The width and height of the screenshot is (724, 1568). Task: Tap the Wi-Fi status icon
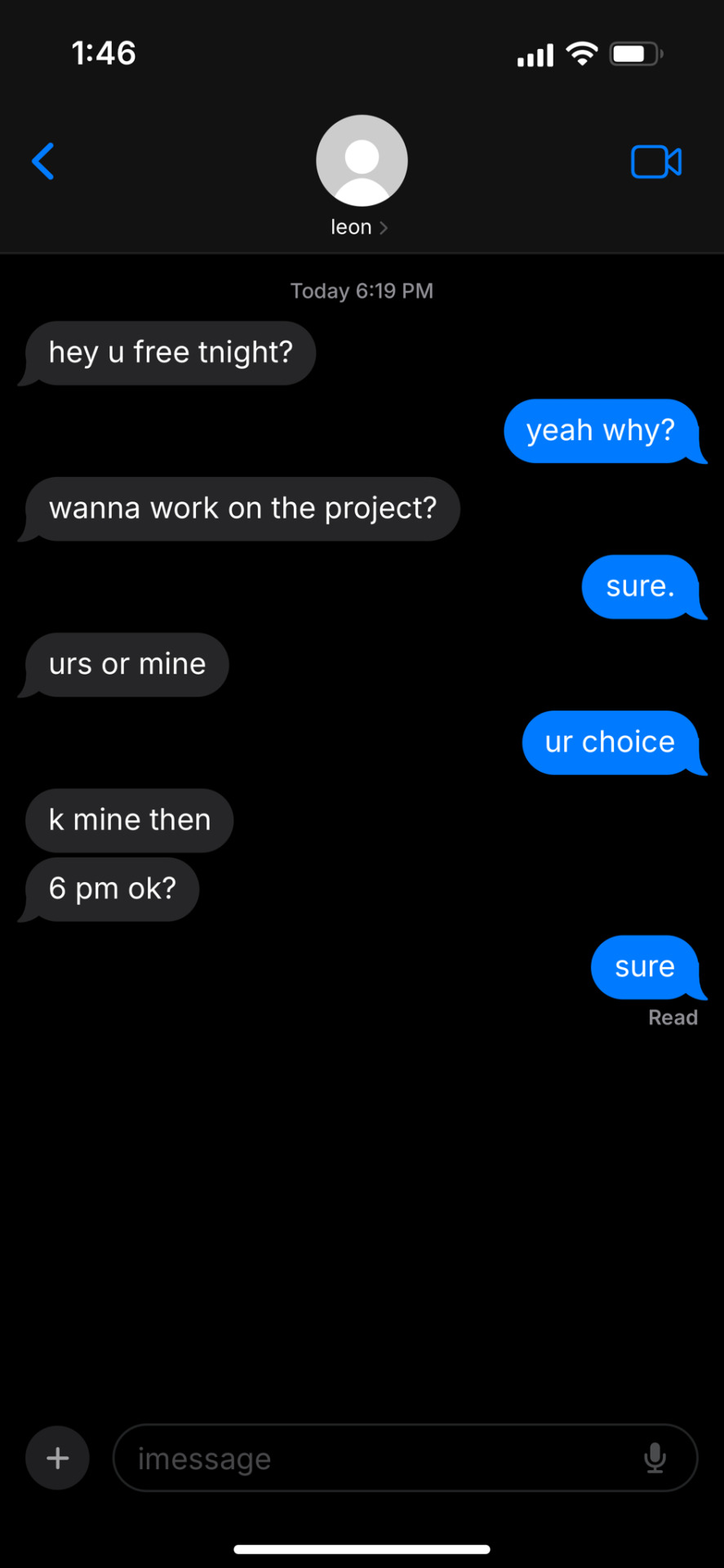pos(582,54)
